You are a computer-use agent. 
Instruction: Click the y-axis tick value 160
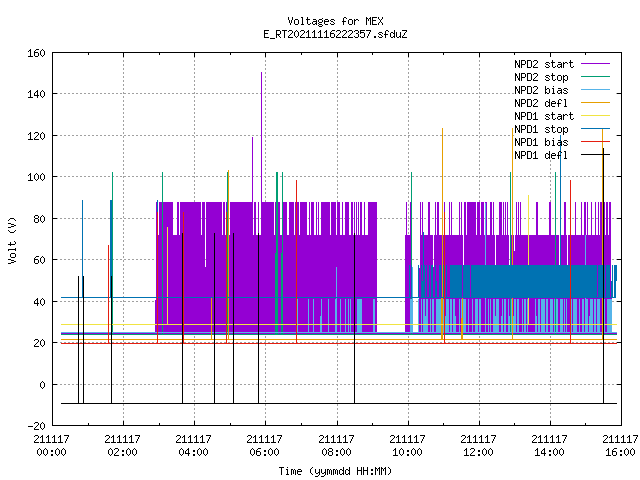pyautogui.click(x=36, y=53)
